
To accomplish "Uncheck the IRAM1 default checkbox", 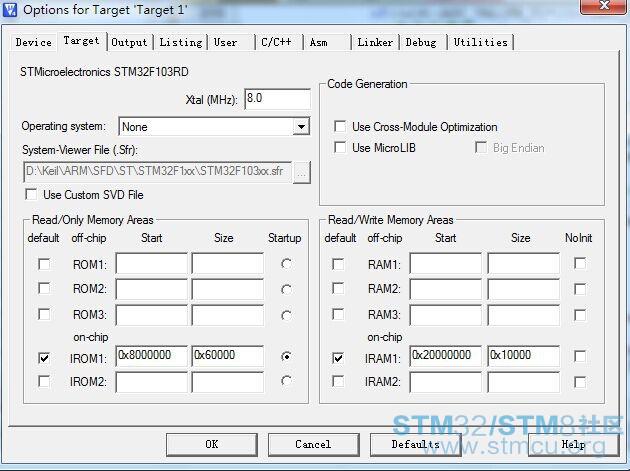I will 338,358.
